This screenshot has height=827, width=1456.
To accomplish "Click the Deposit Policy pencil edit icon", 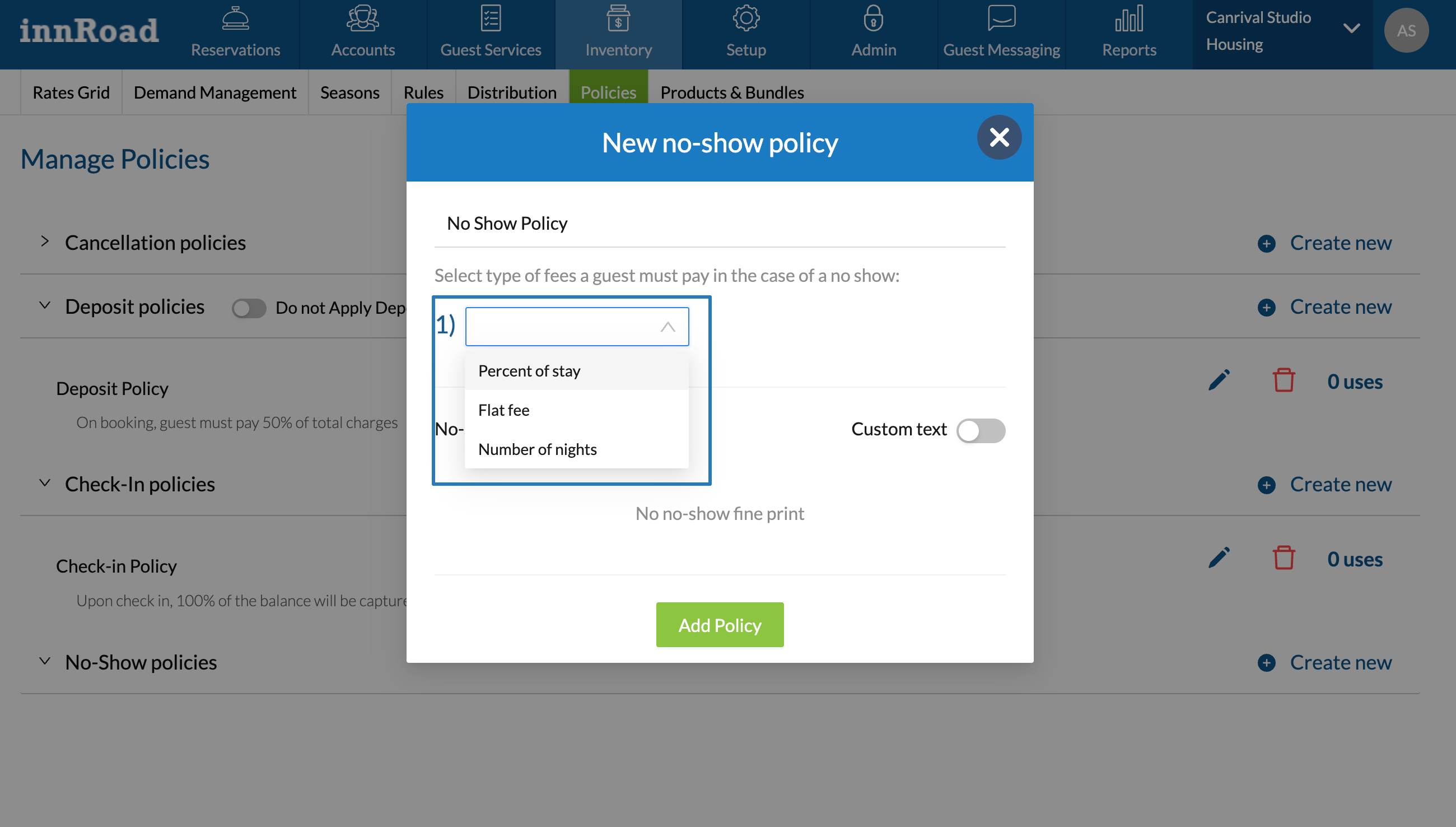I will coord(1219,380).
